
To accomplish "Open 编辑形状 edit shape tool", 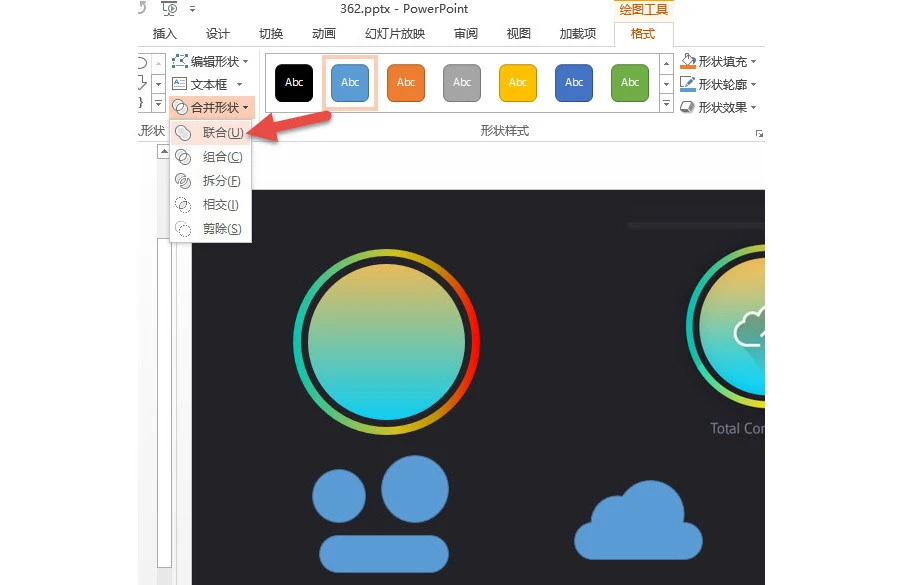I will [210, 61].
